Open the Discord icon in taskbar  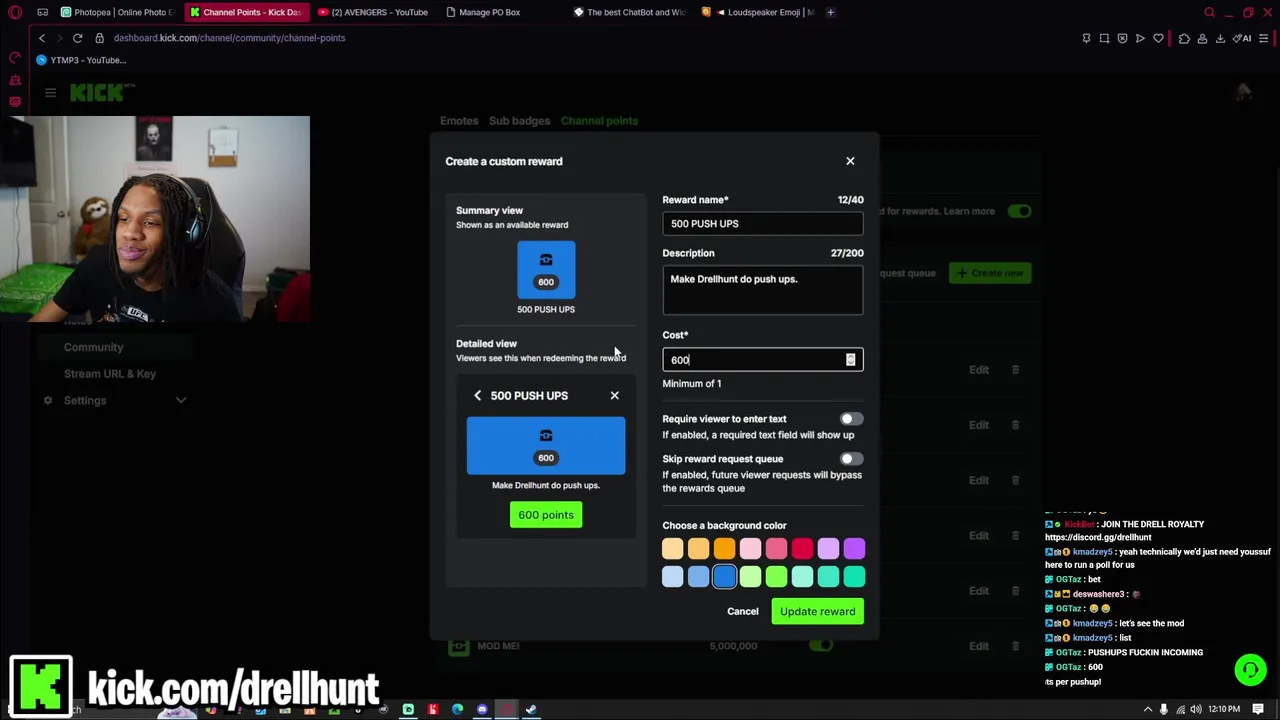click(x=482, y=710)
